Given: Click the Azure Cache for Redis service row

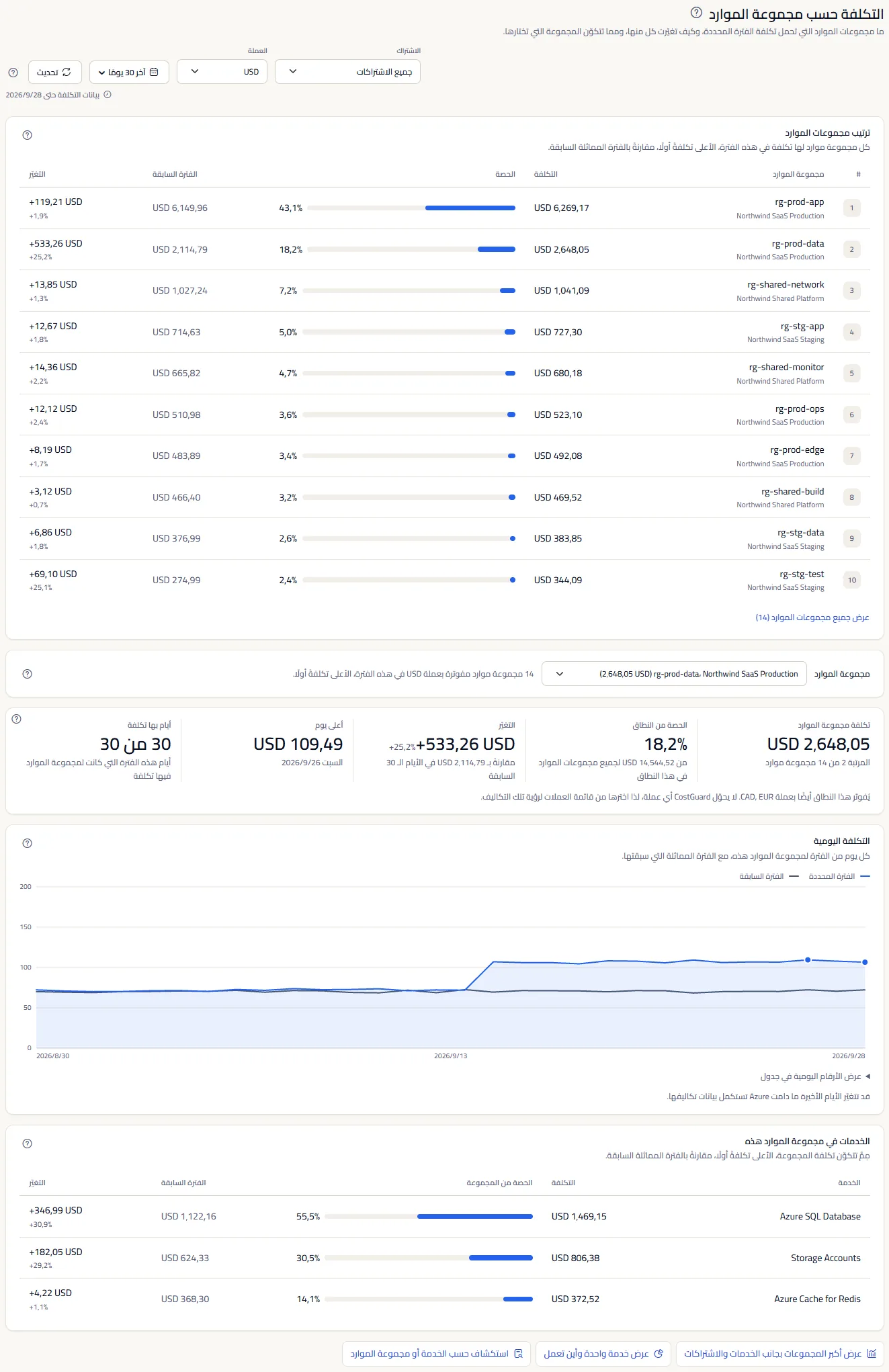Looking at the screenshot, I should pos(445,1299).
